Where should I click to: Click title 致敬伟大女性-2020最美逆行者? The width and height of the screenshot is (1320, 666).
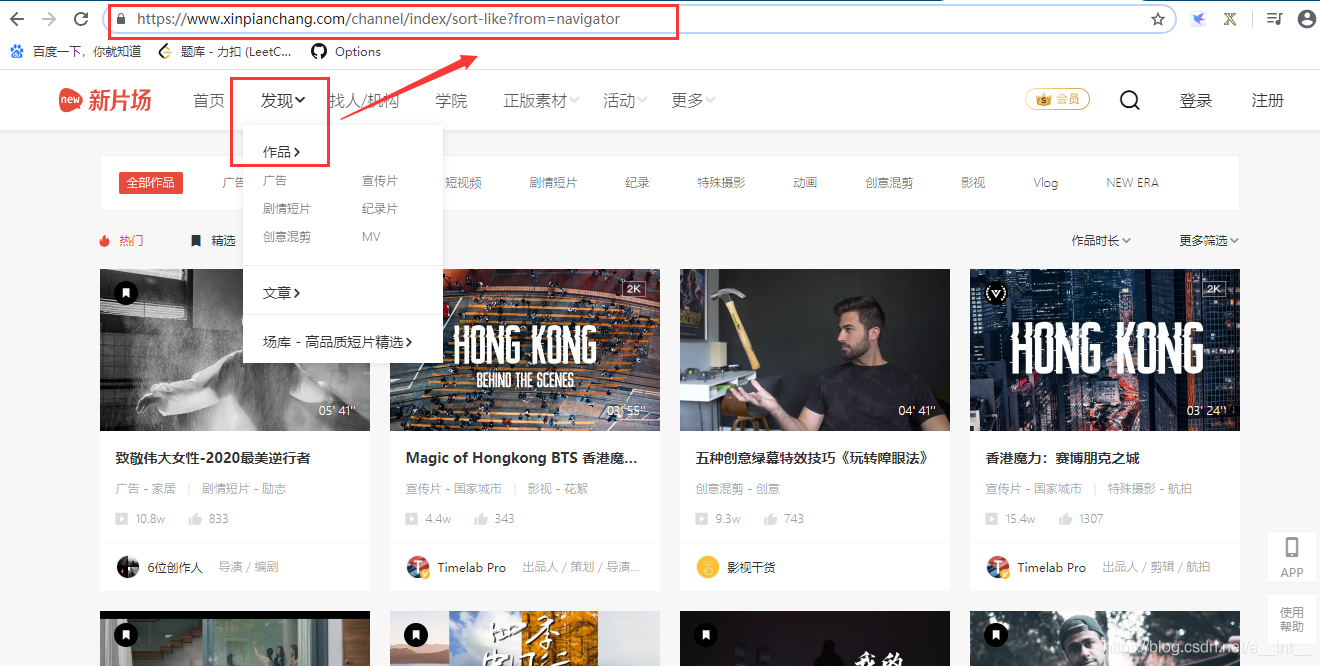(x=213, y=458)
